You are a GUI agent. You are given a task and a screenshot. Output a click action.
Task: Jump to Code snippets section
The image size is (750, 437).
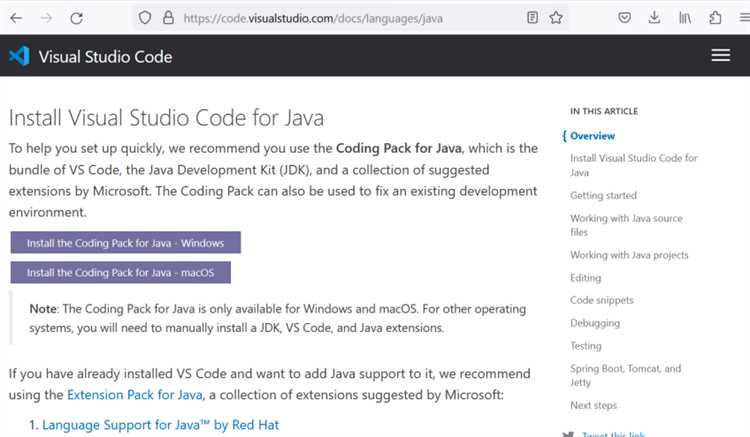click(x=602, y=300)
